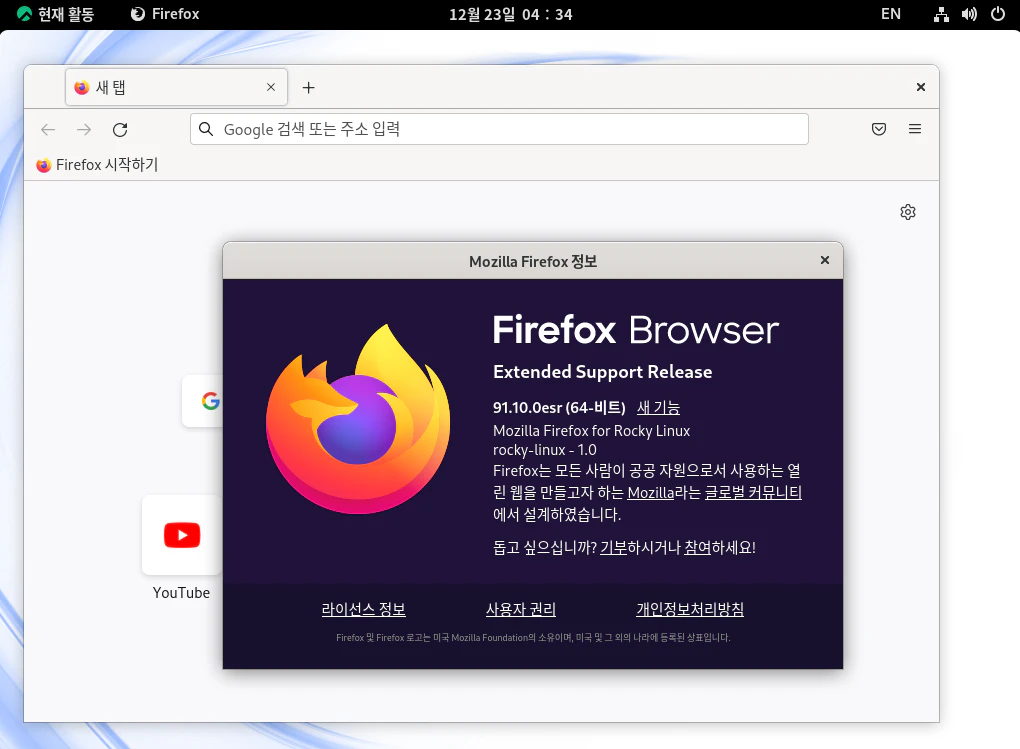Click the volume speaker icon

tap(969, 14)
